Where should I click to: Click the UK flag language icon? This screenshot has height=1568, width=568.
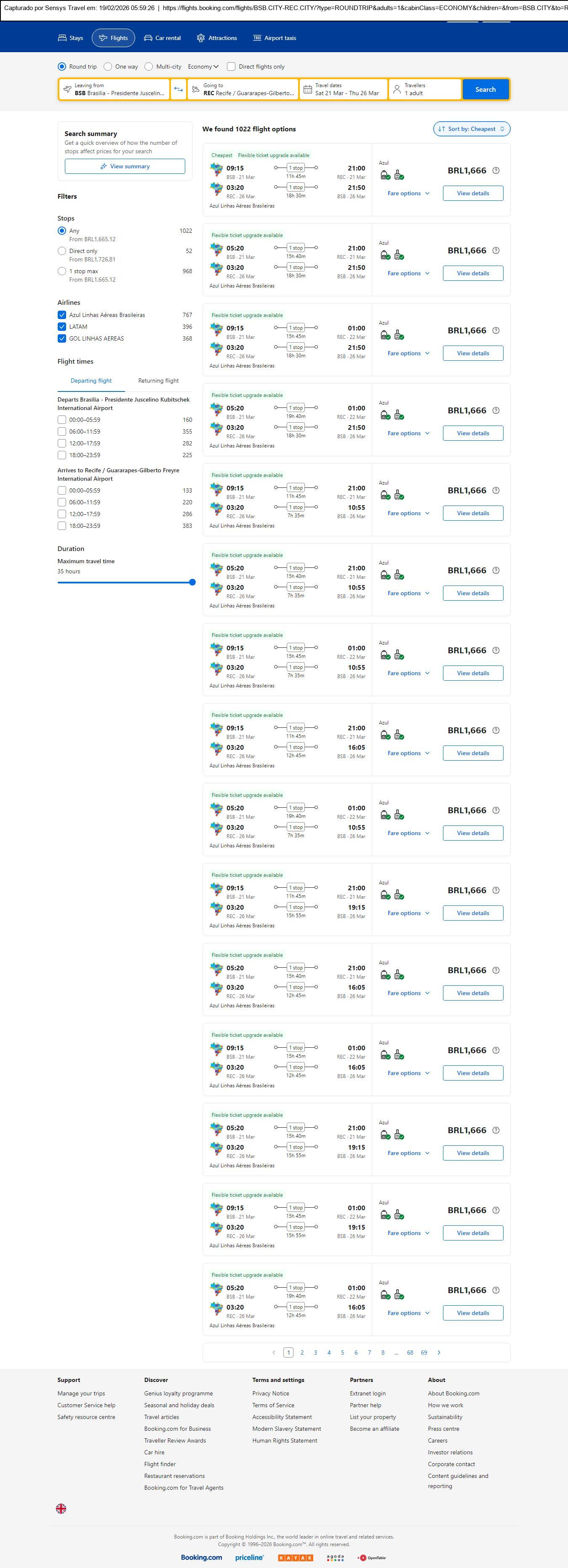click(61, 1508)
